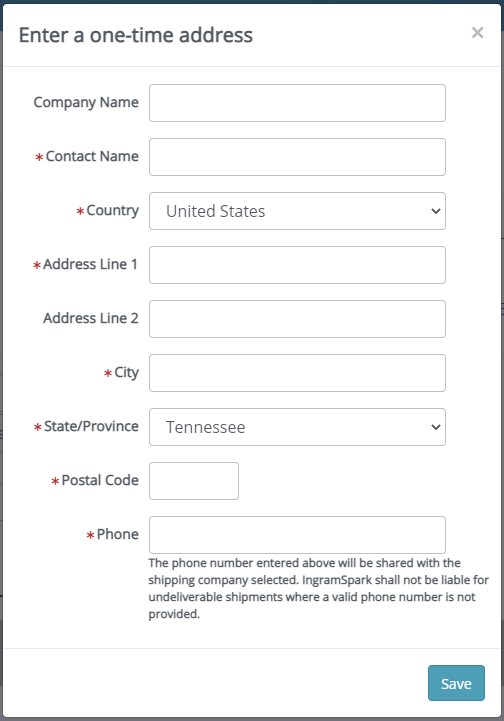Focus the Phone number input field
This screenshot has height=721, width=504.
(x=297, y=535)
